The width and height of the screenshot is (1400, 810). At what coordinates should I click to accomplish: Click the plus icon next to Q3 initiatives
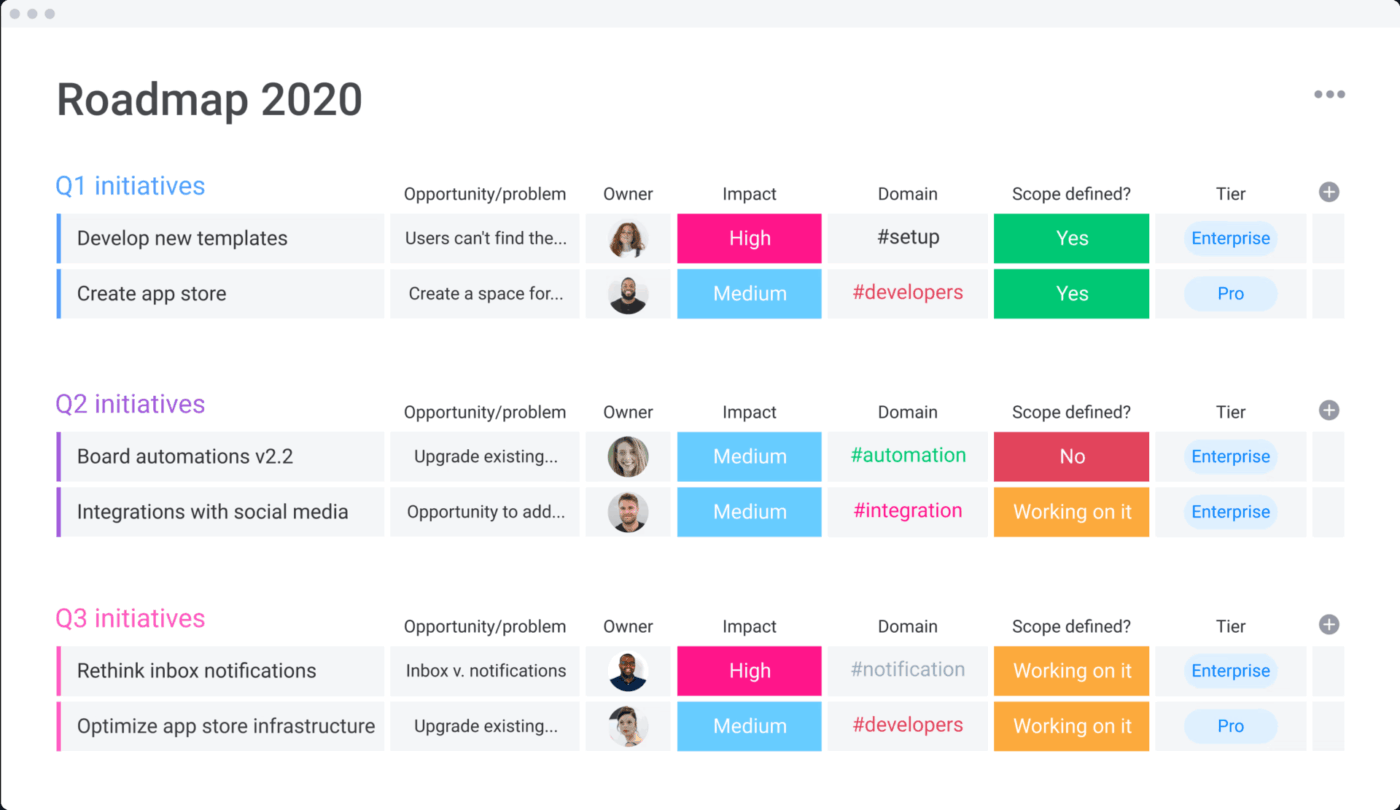coord(1329,624)
